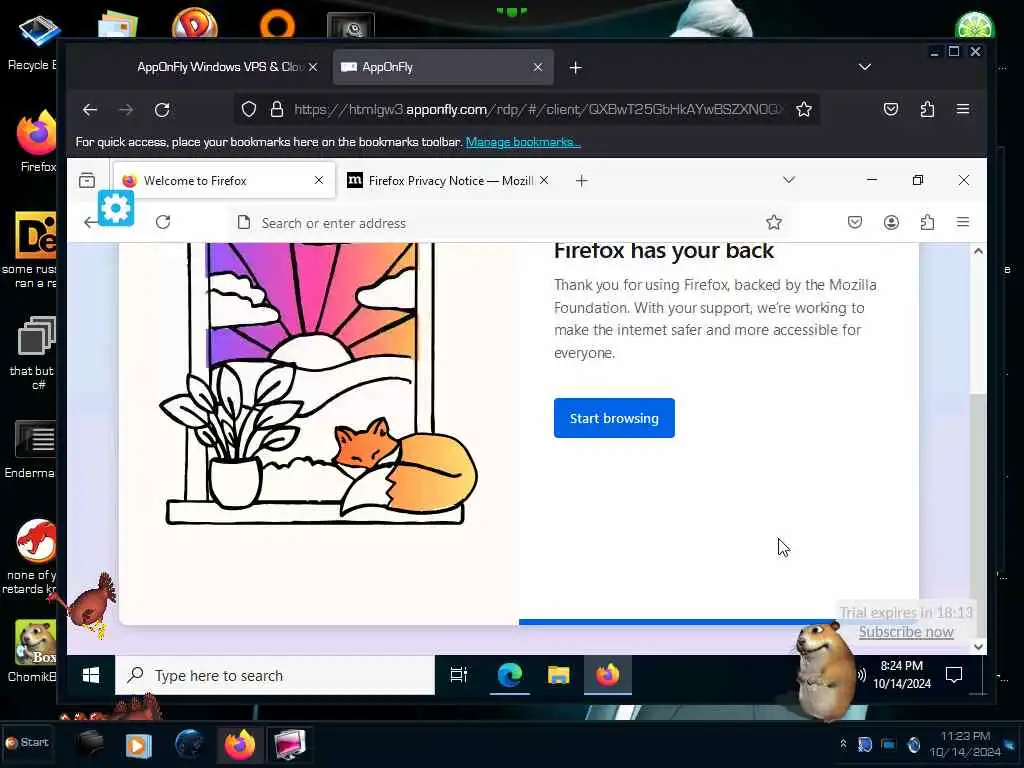1024x768 pixels.
Task: Open the Manage bookmarks link
Action: click(x=523, y=142)
